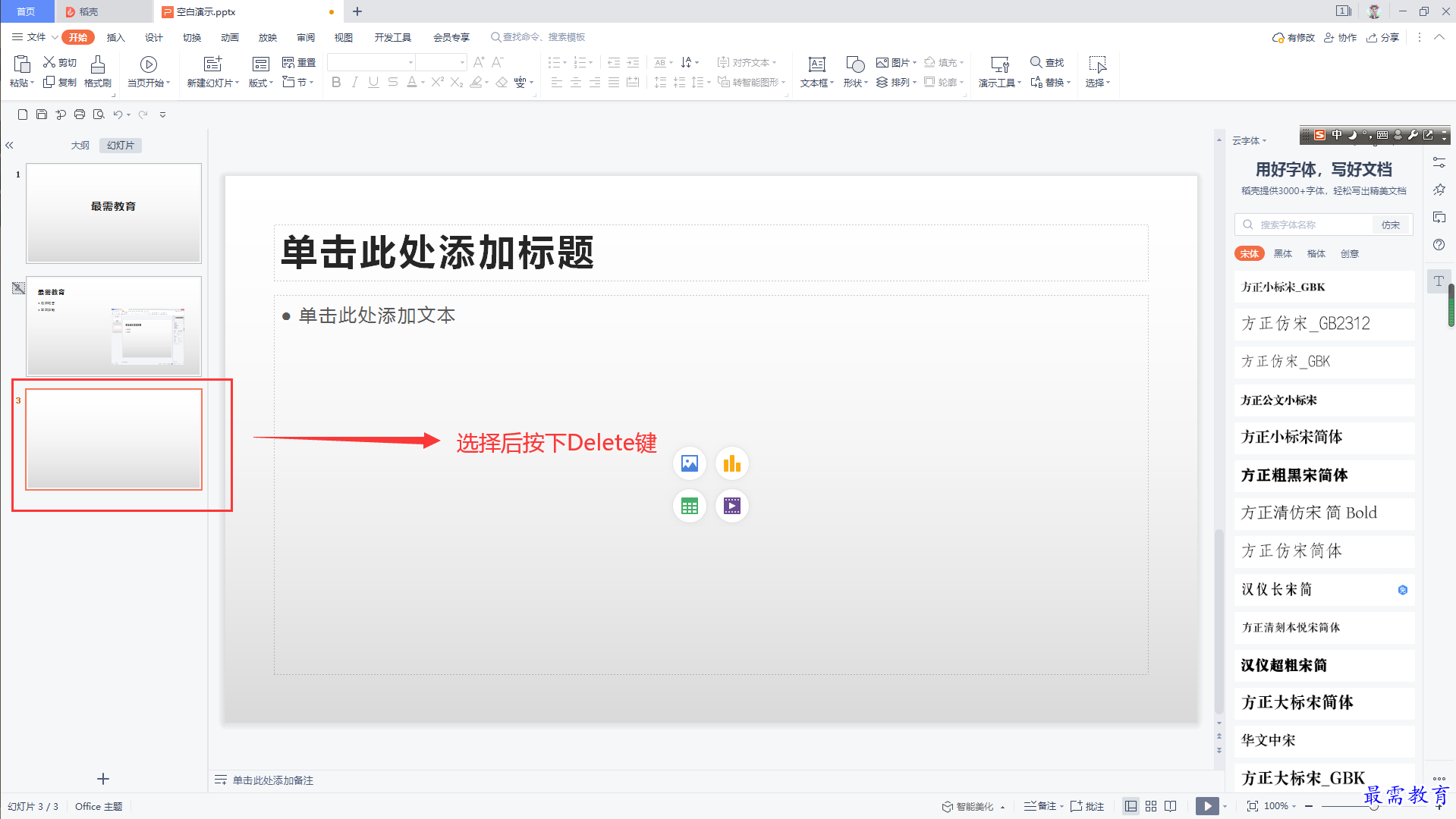Open the Shapes (形状) tool
Image resolution: width=1456 pixels, height=819 pixels.
[x=856, y=72]
